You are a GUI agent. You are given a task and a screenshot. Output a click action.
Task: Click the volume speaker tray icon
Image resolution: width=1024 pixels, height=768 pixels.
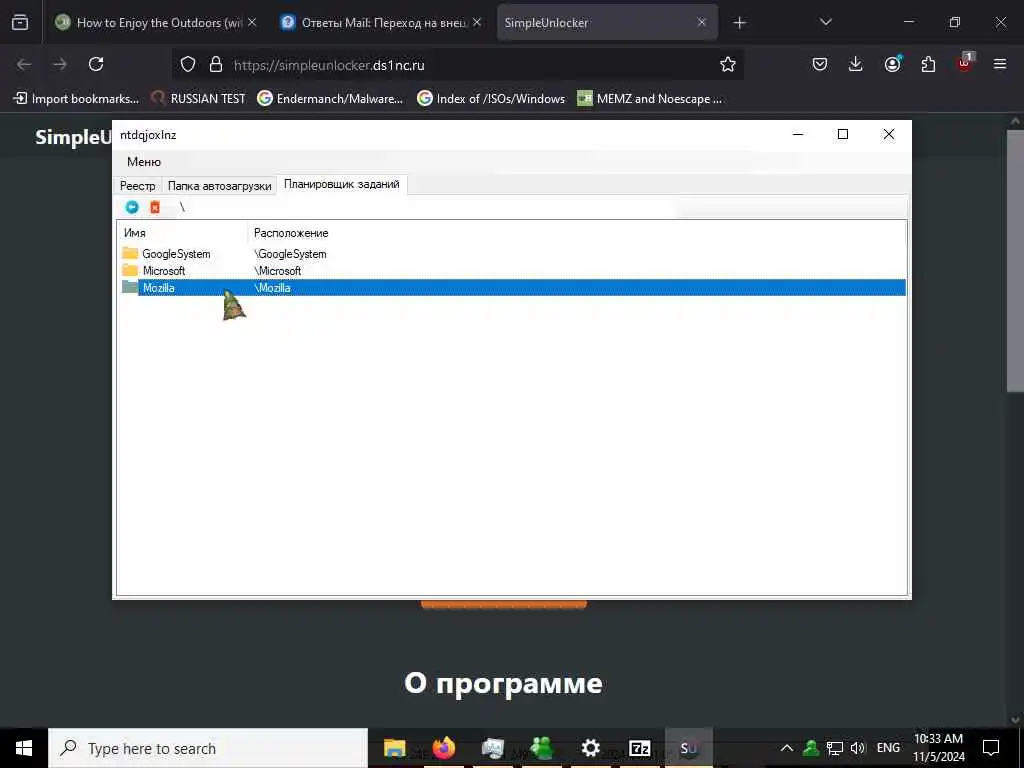point(857,748)
